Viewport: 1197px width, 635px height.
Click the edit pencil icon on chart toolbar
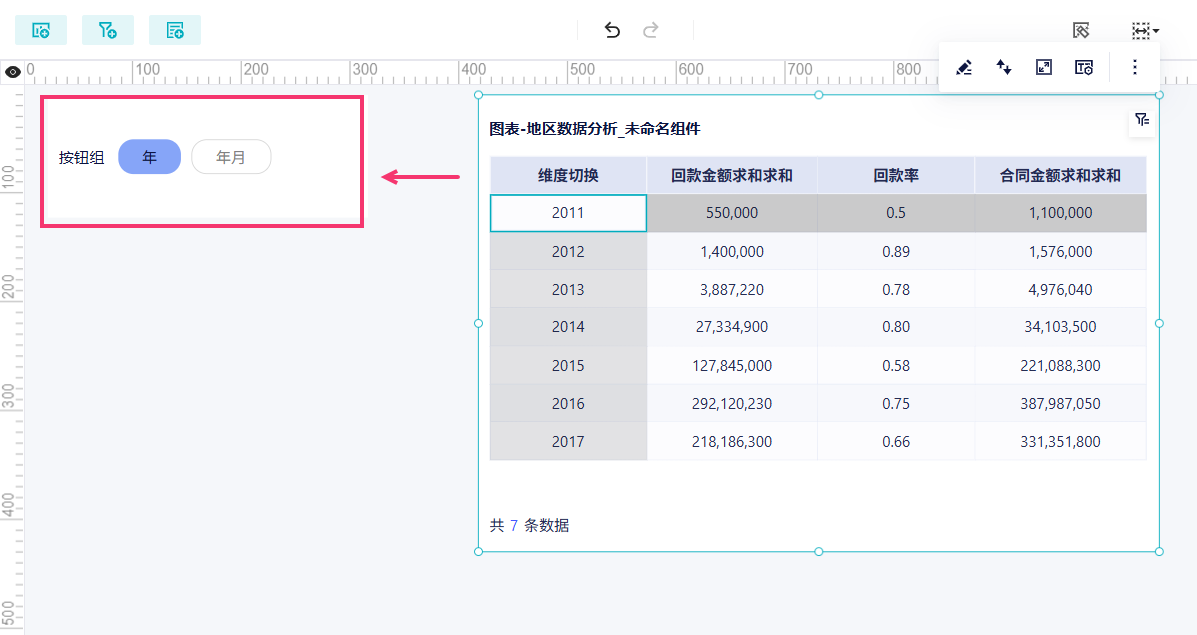tap(964, 67)
